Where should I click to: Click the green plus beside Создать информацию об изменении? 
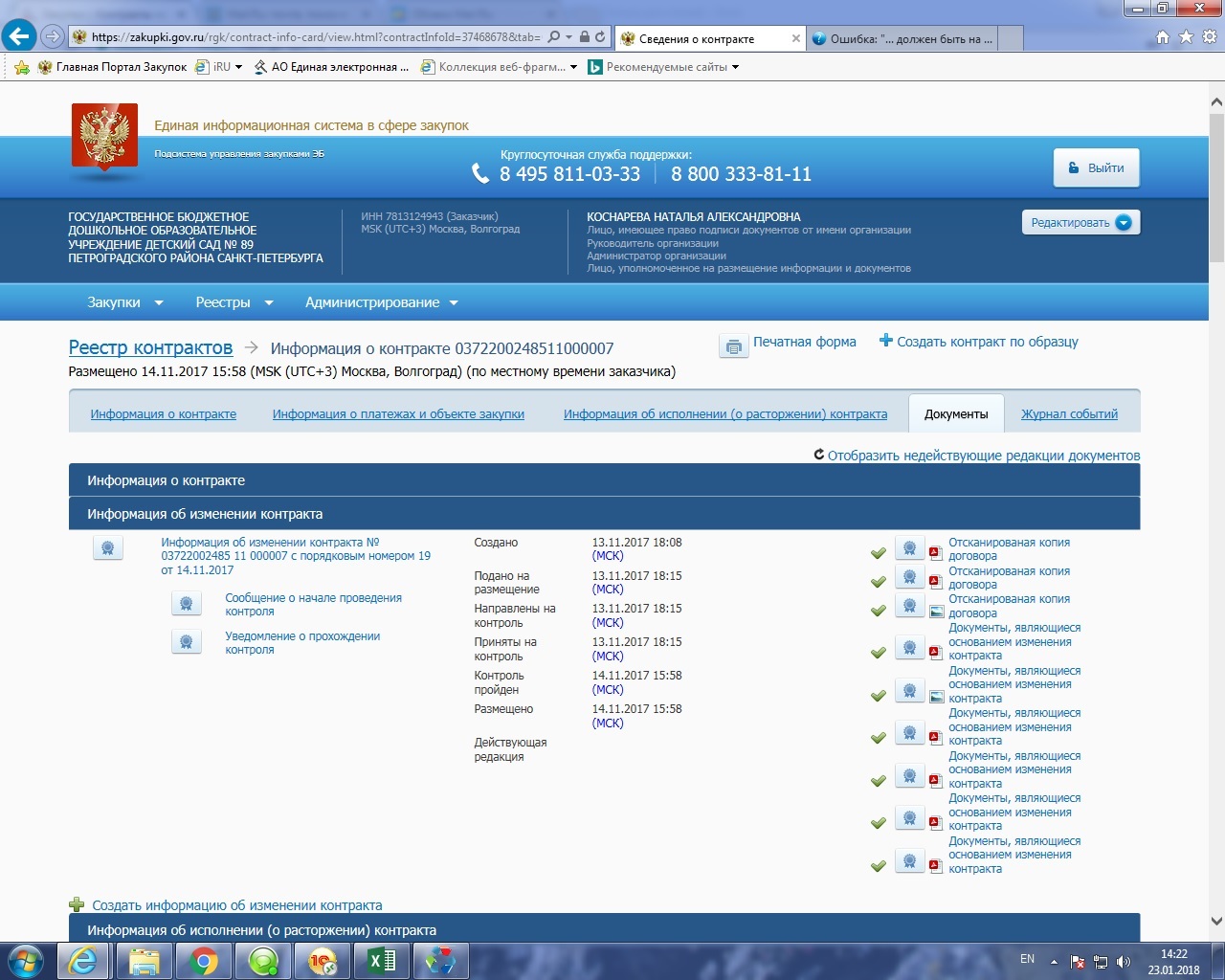click(x=77, y=904)
